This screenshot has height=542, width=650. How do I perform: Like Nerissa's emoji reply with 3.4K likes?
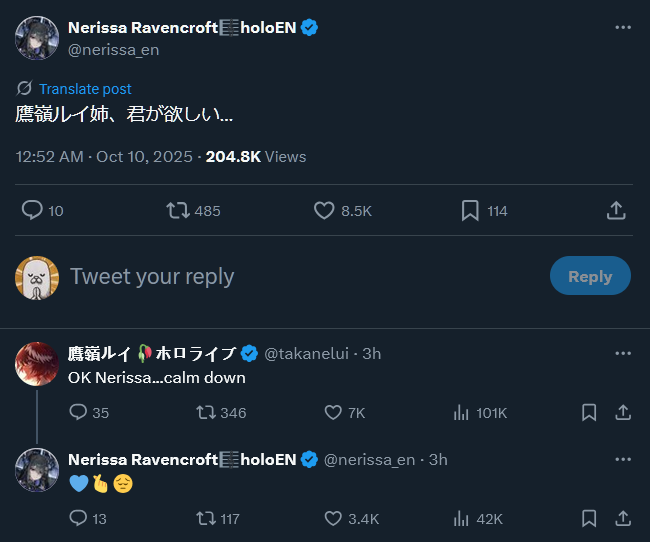[334, 518]
